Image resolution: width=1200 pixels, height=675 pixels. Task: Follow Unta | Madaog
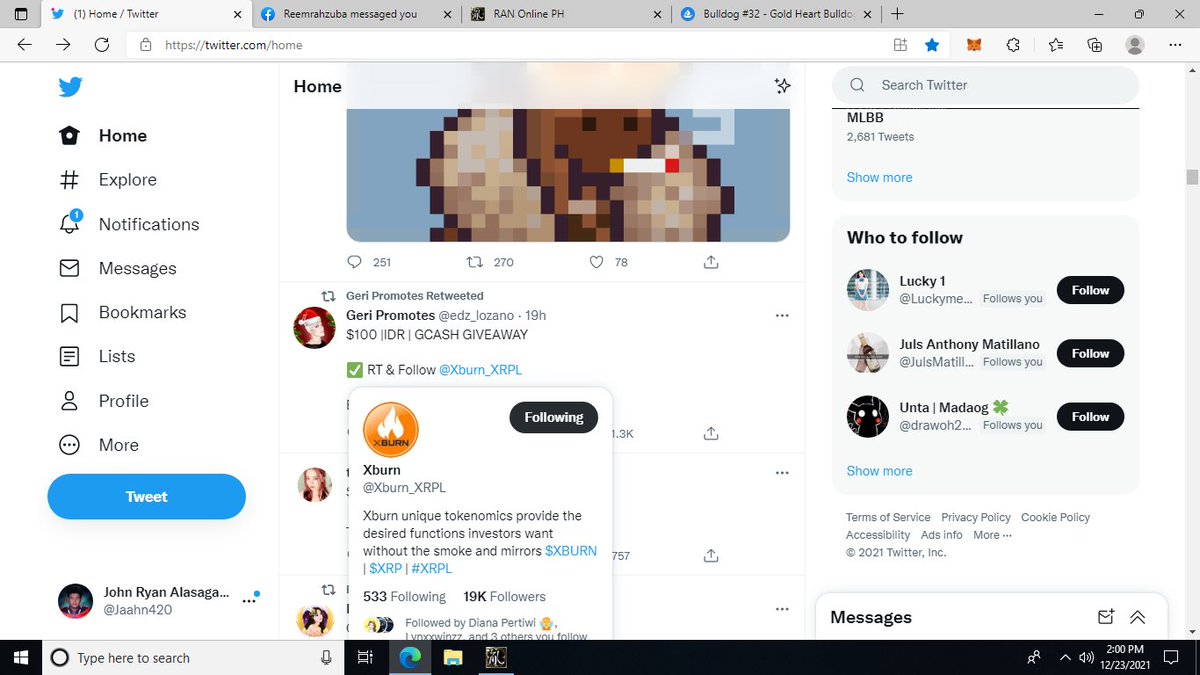(x=1090, y=416)
